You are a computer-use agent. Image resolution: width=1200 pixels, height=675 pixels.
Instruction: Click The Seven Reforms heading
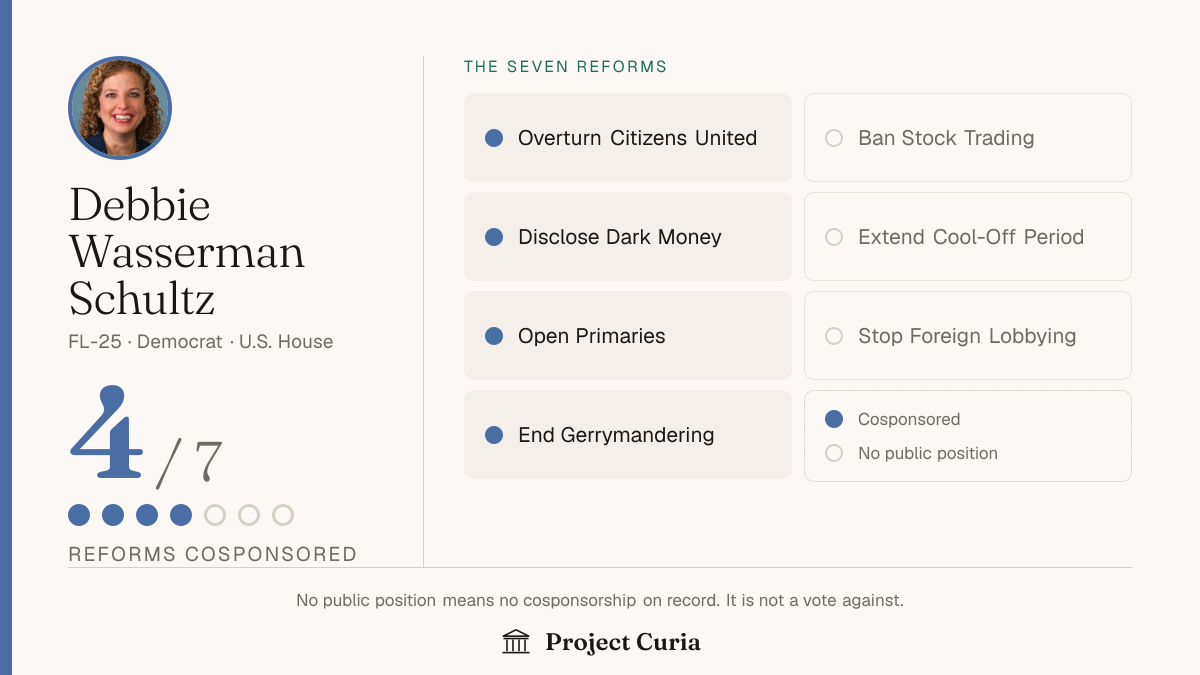[565, 67]
